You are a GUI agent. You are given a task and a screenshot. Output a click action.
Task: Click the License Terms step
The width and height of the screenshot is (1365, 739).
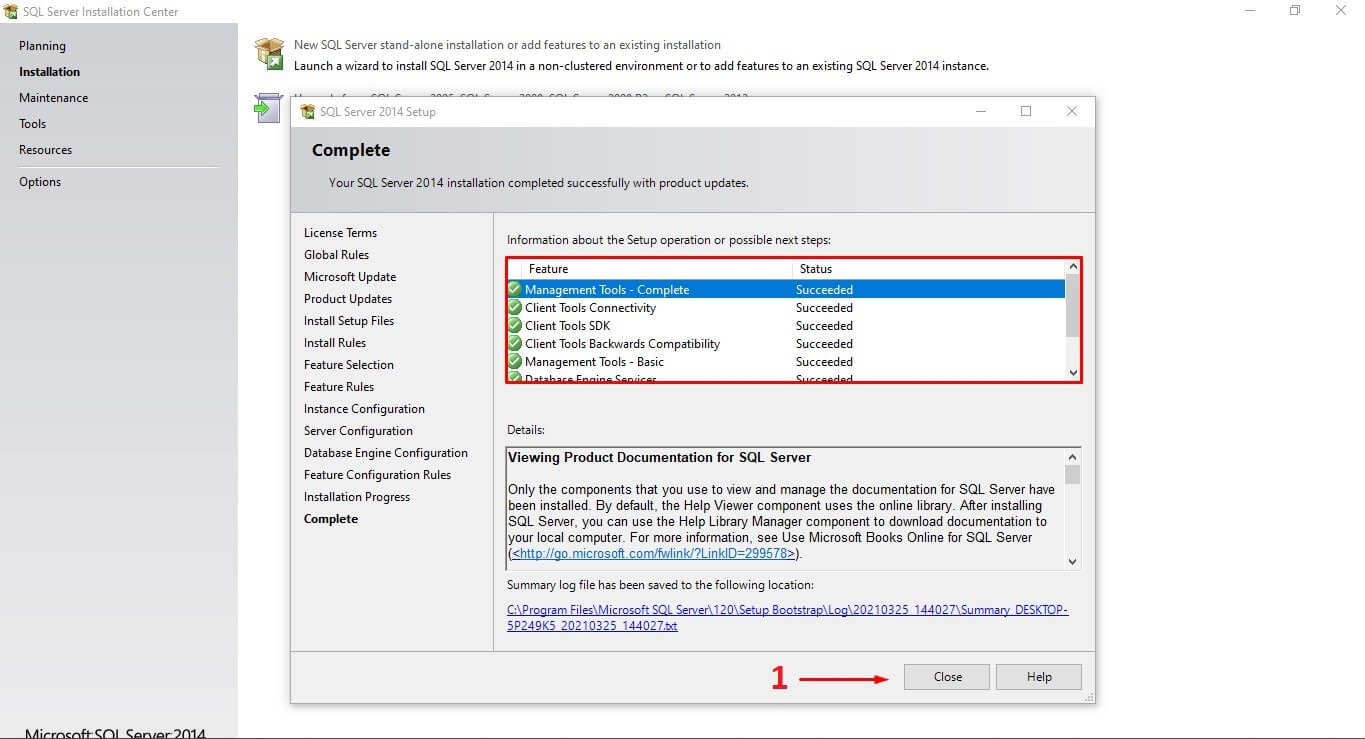coord(340,233)
